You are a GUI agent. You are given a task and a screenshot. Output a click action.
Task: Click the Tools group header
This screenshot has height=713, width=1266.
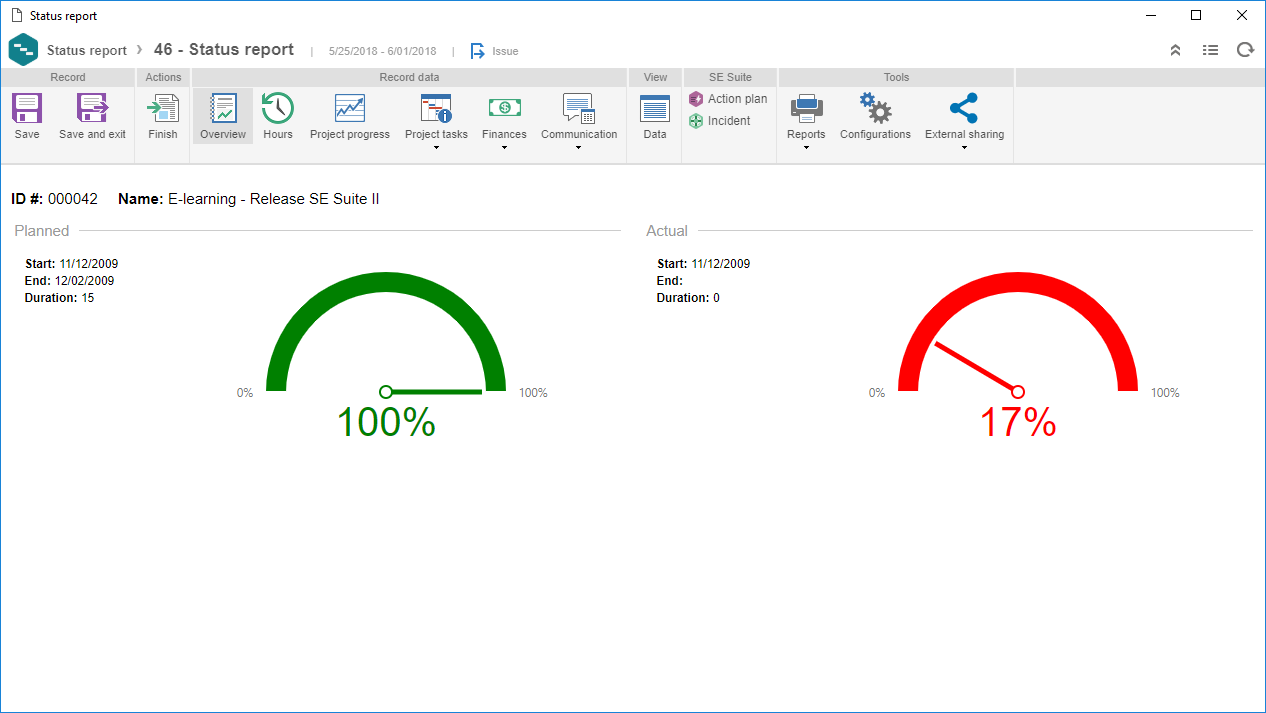896,77
